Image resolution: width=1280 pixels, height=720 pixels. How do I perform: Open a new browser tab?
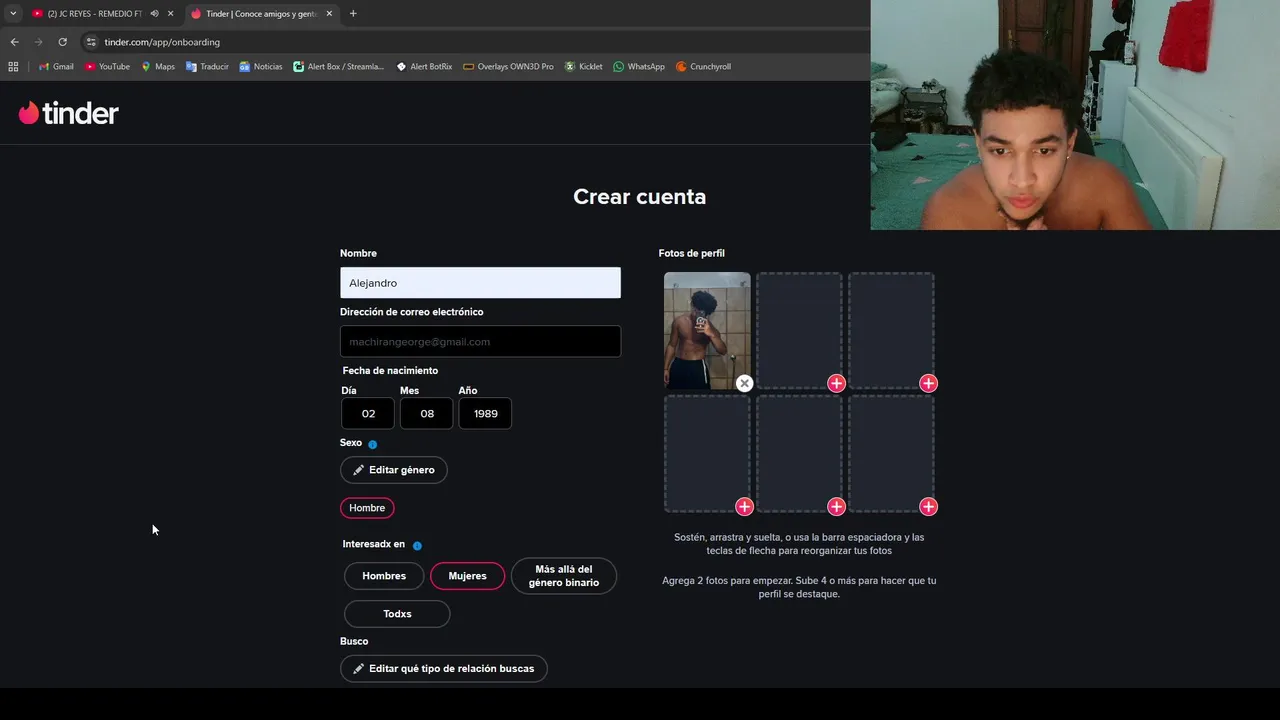click(x=353, y=14)
